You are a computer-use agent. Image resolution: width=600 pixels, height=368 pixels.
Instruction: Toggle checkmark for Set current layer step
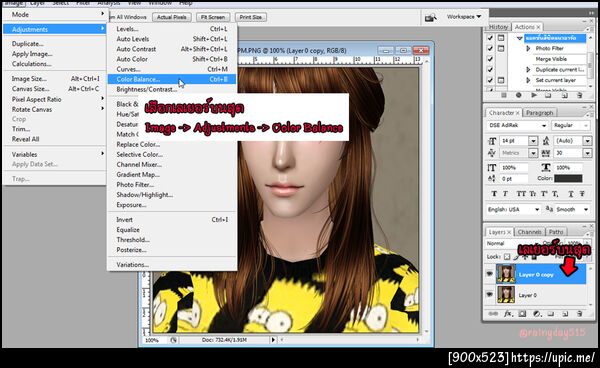(x=490, y=80)
